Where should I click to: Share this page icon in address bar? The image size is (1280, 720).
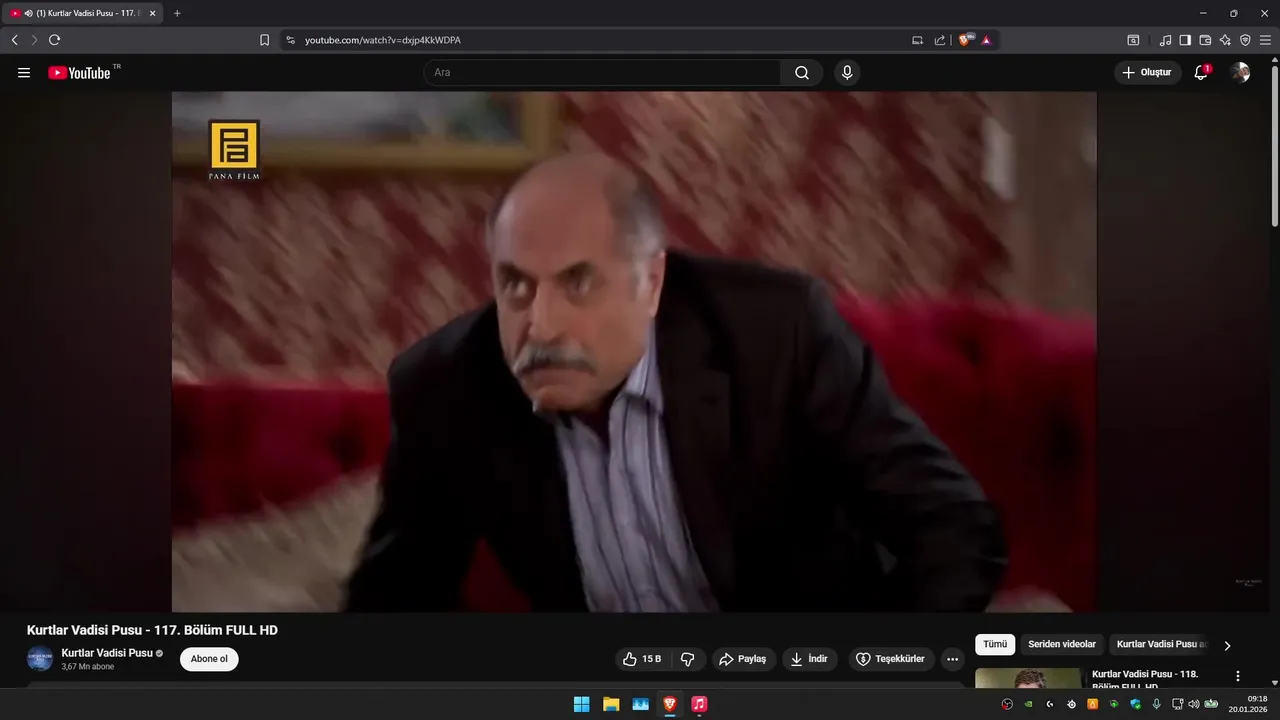(x=940, y=40)
